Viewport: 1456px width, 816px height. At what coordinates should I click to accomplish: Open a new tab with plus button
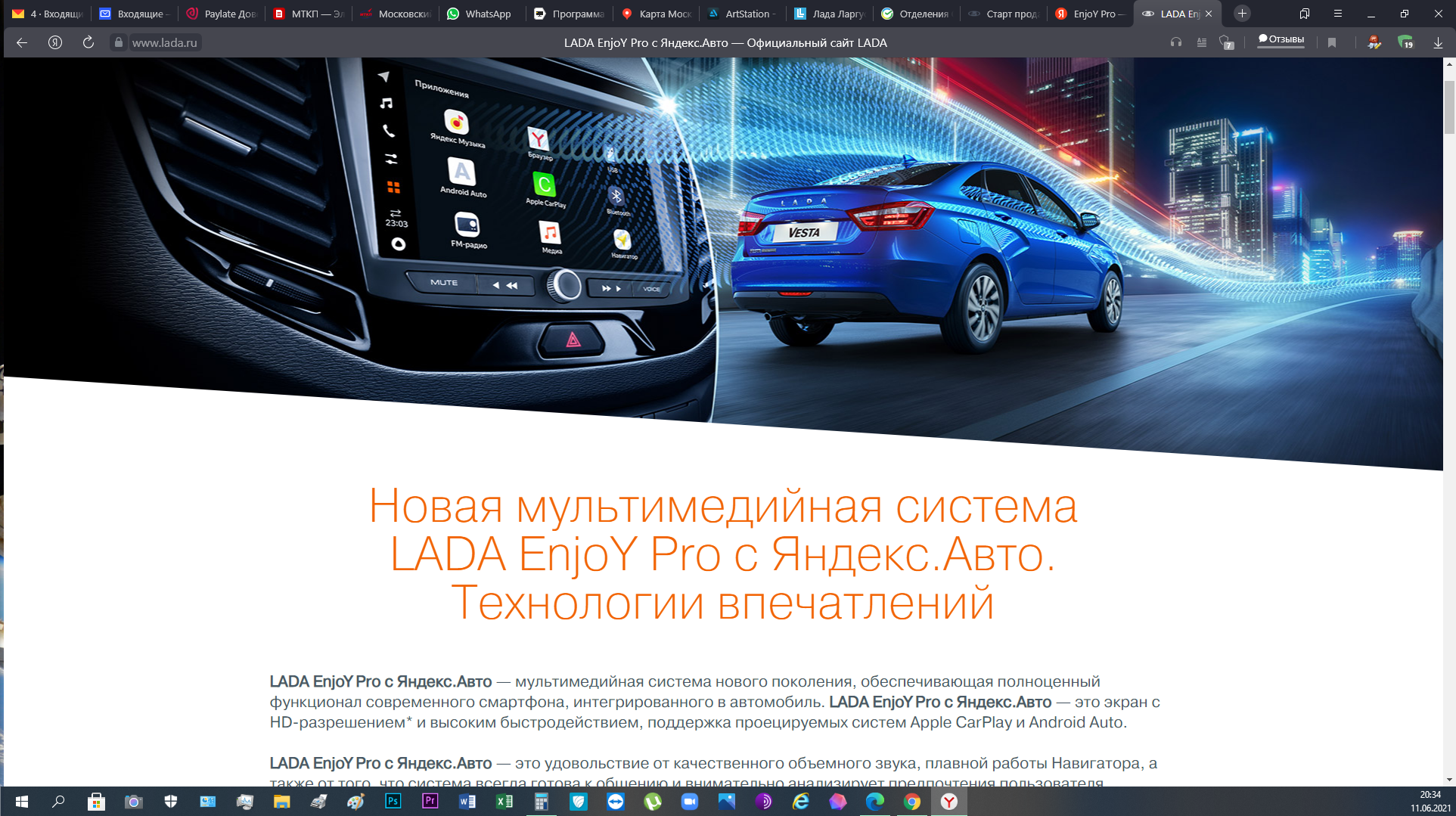pos(1242,14)
